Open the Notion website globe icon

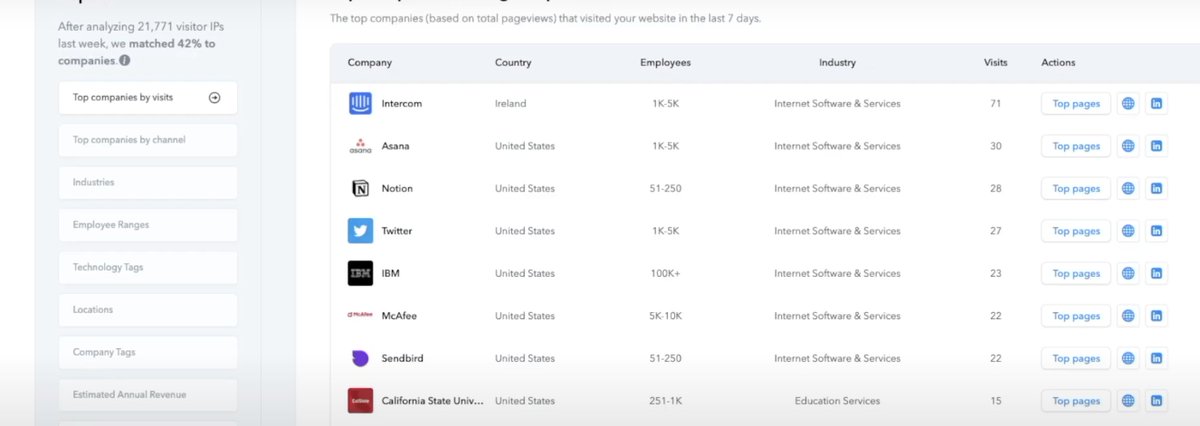(x=1128, y=188)
